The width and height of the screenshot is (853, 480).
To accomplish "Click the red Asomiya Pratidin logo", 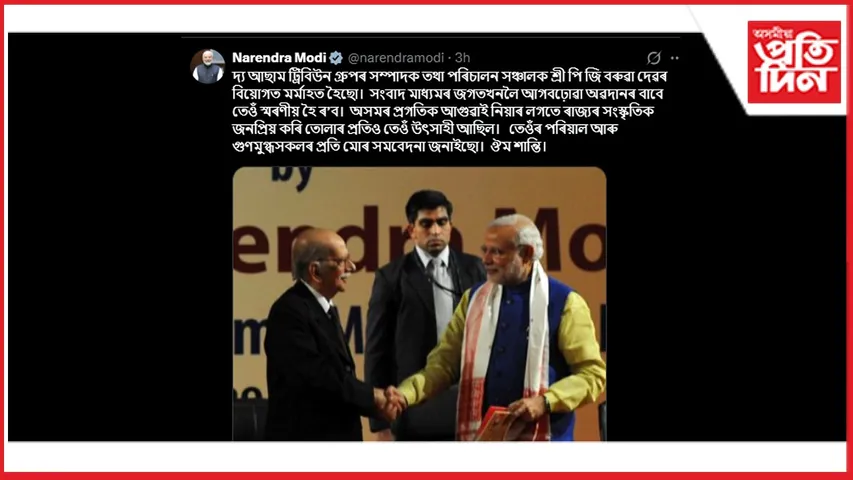I will point(794,62).
